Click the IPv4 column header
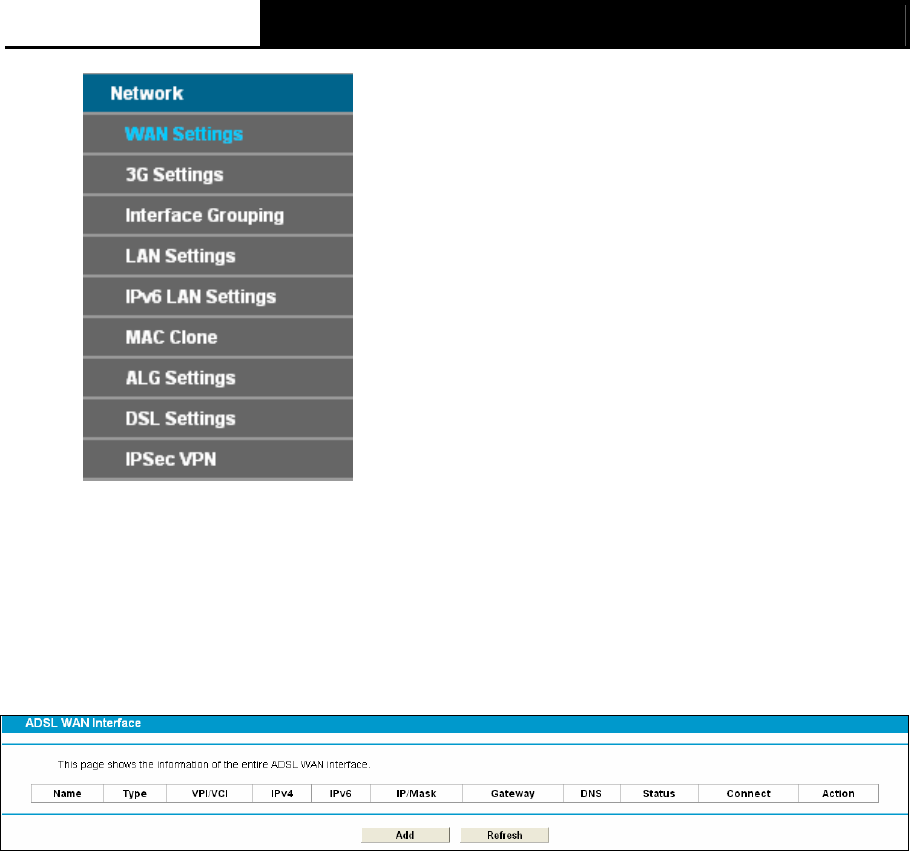Screen dimensions: 910x851 (282, 794)
